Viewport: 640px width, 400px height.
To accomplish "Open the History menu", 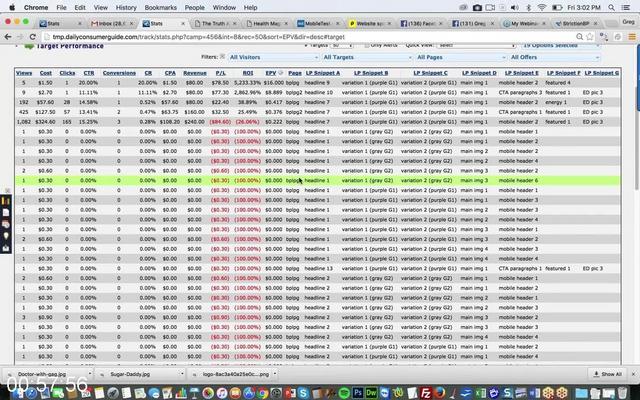I will 126,7.
